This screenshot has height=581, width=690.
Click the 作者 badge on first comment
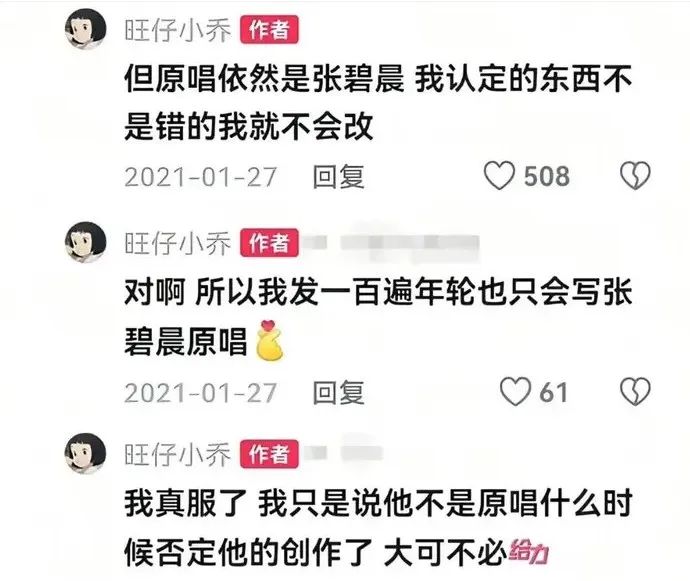[269, 29]
